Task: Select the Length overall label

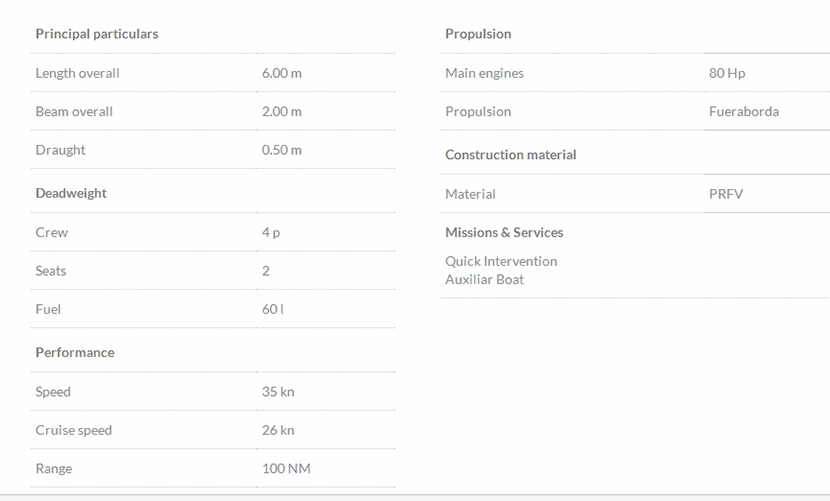Action: 77,73
